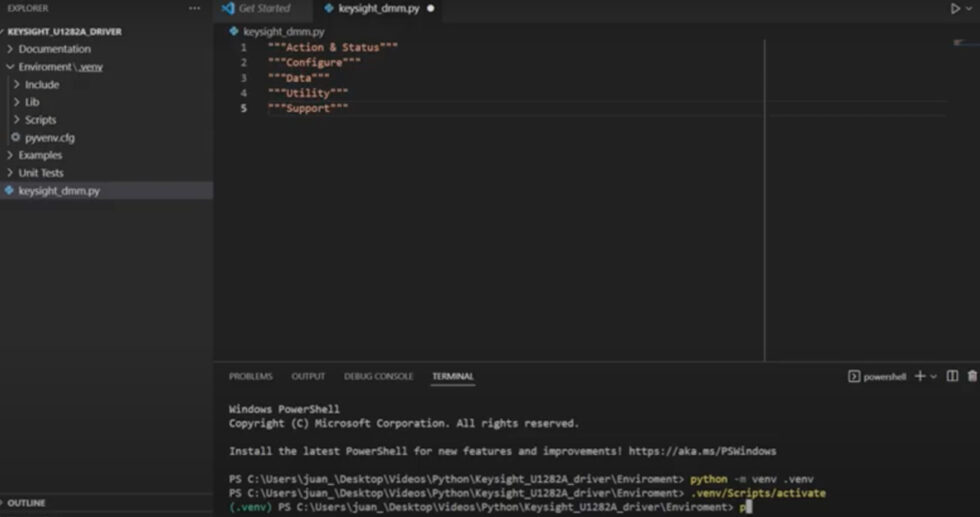Open Explorer more actions ellipsis
Image resolution: width=980 pixels, height=517 pixels.
[194, 8]
